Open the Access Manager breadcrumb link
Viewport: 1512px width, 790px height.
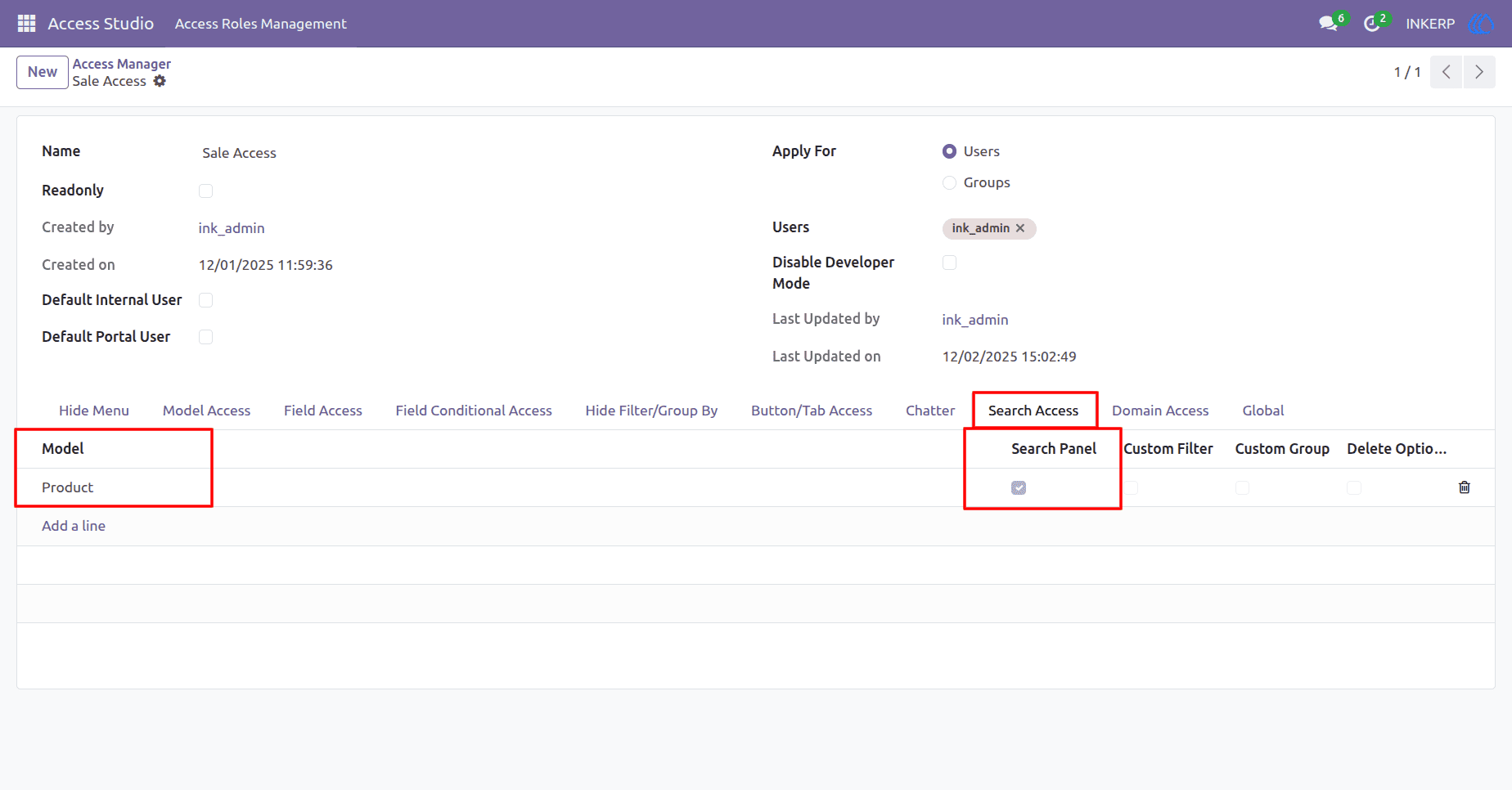122,64
